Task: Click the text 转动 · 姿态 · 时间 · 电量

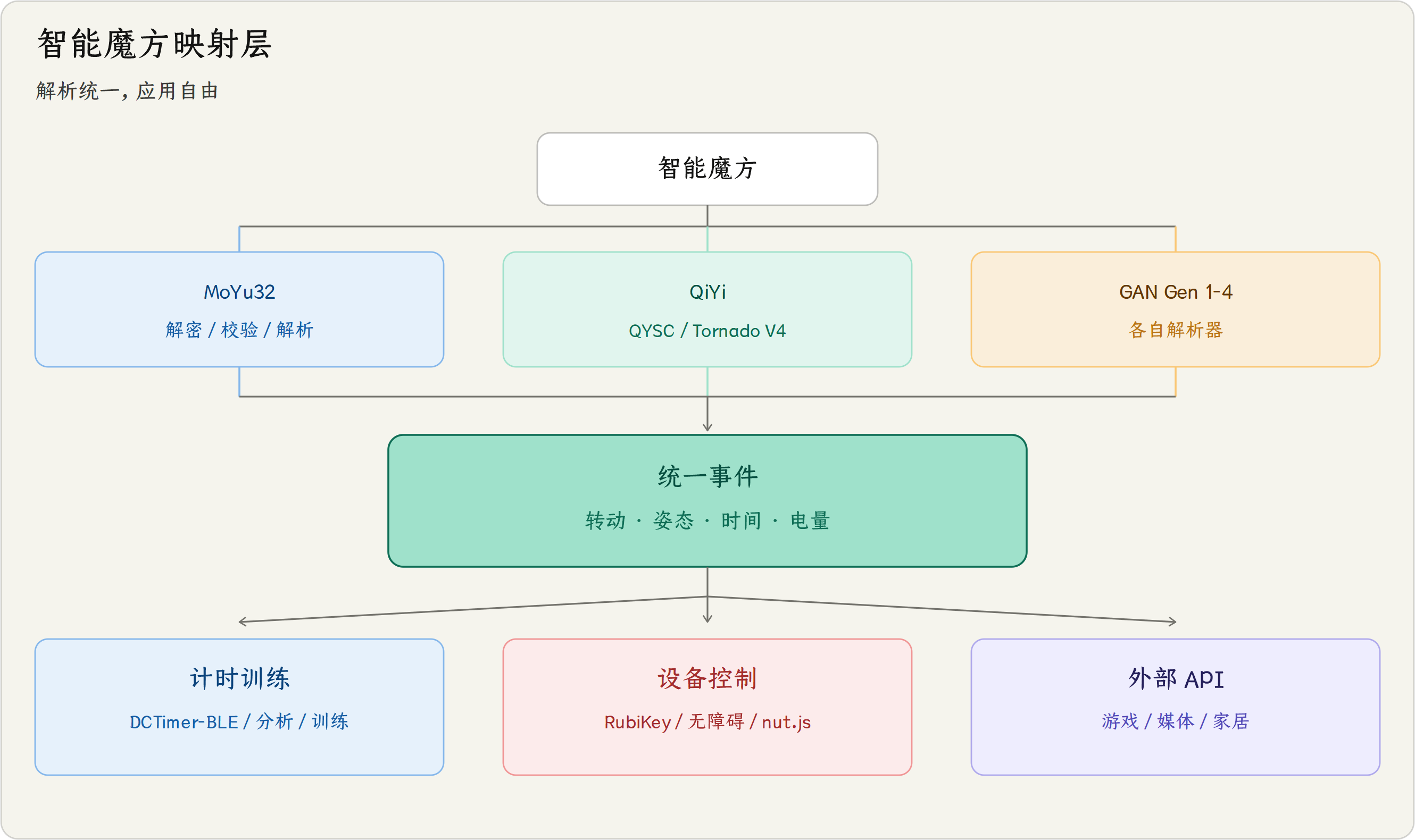Action: pos(707,521)
